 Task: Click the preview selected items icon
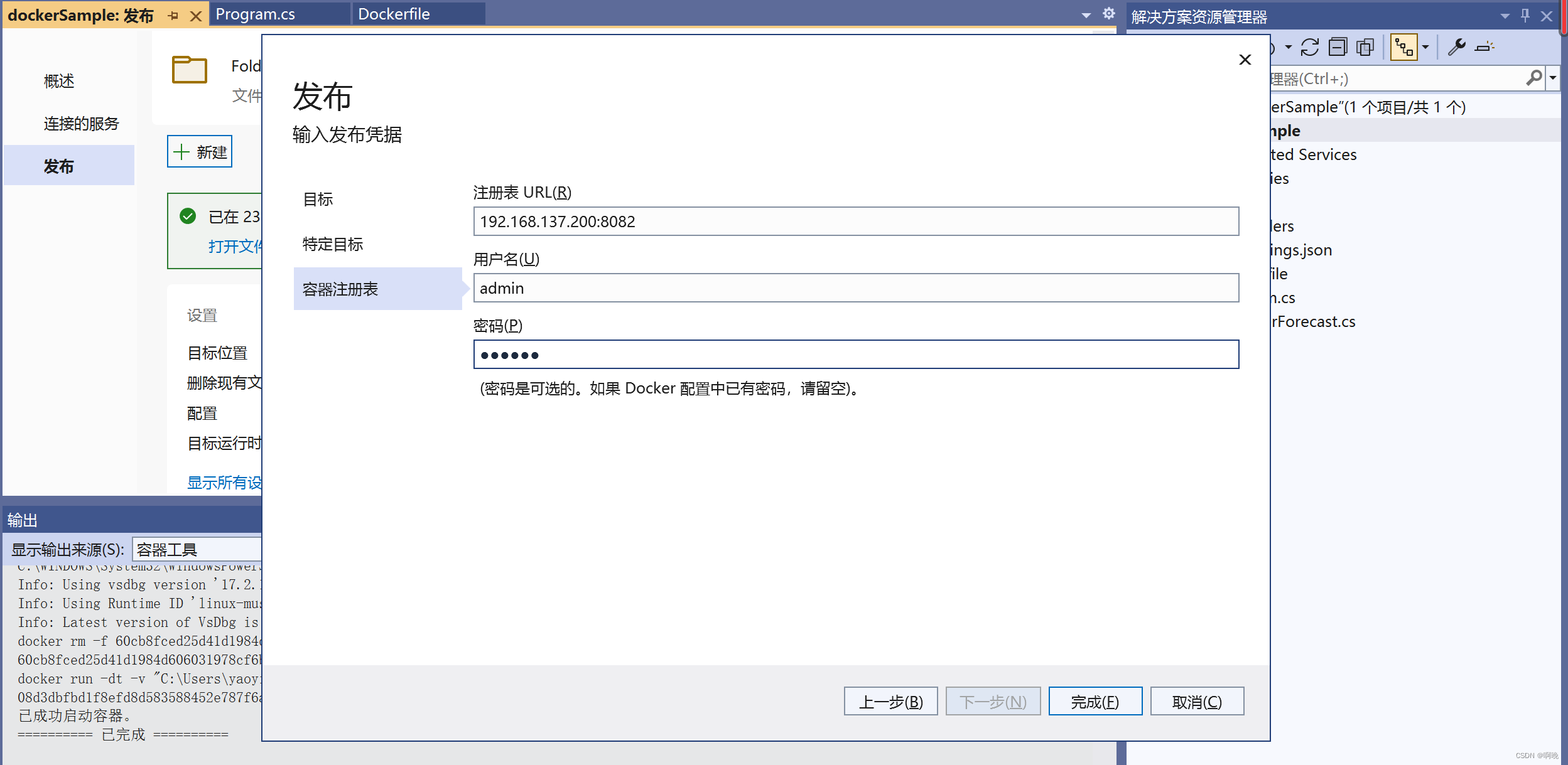1484,47
